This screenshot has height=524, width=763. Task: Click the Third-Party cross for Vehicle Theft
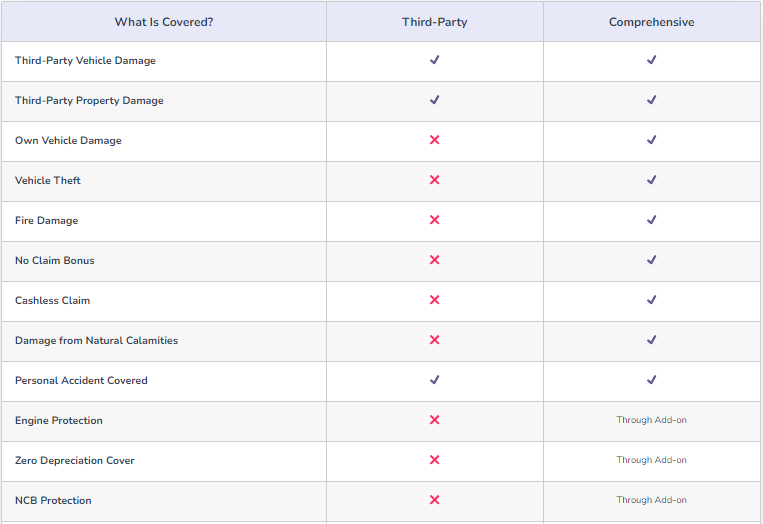point(434,180)
